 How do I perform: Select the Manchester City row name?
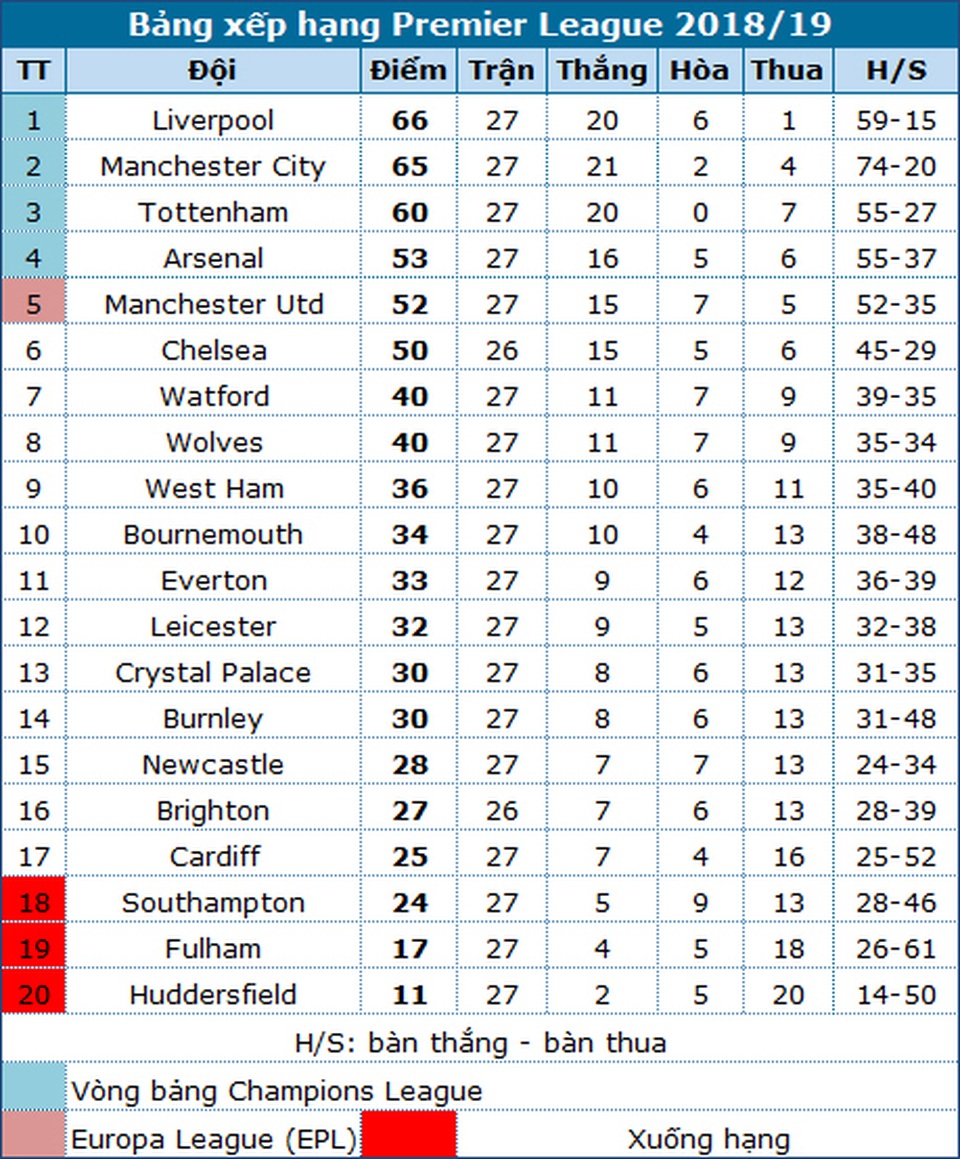(213, 167)
